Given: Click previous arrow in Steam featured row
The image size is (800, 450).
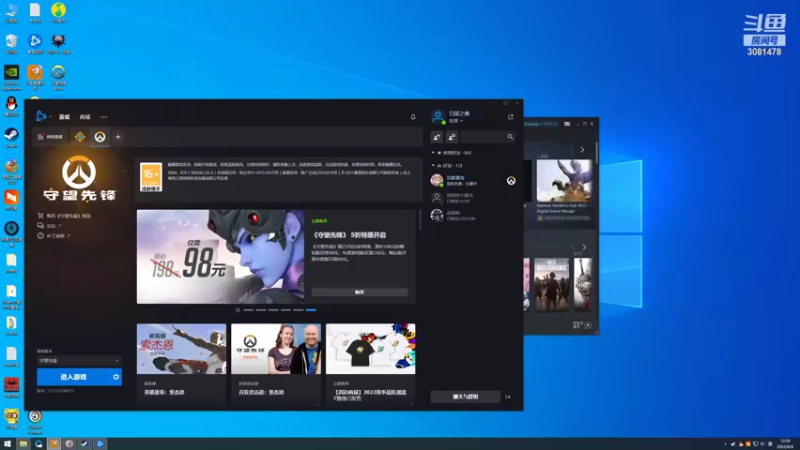Looking at the screenshot, I should click(571, 150).
